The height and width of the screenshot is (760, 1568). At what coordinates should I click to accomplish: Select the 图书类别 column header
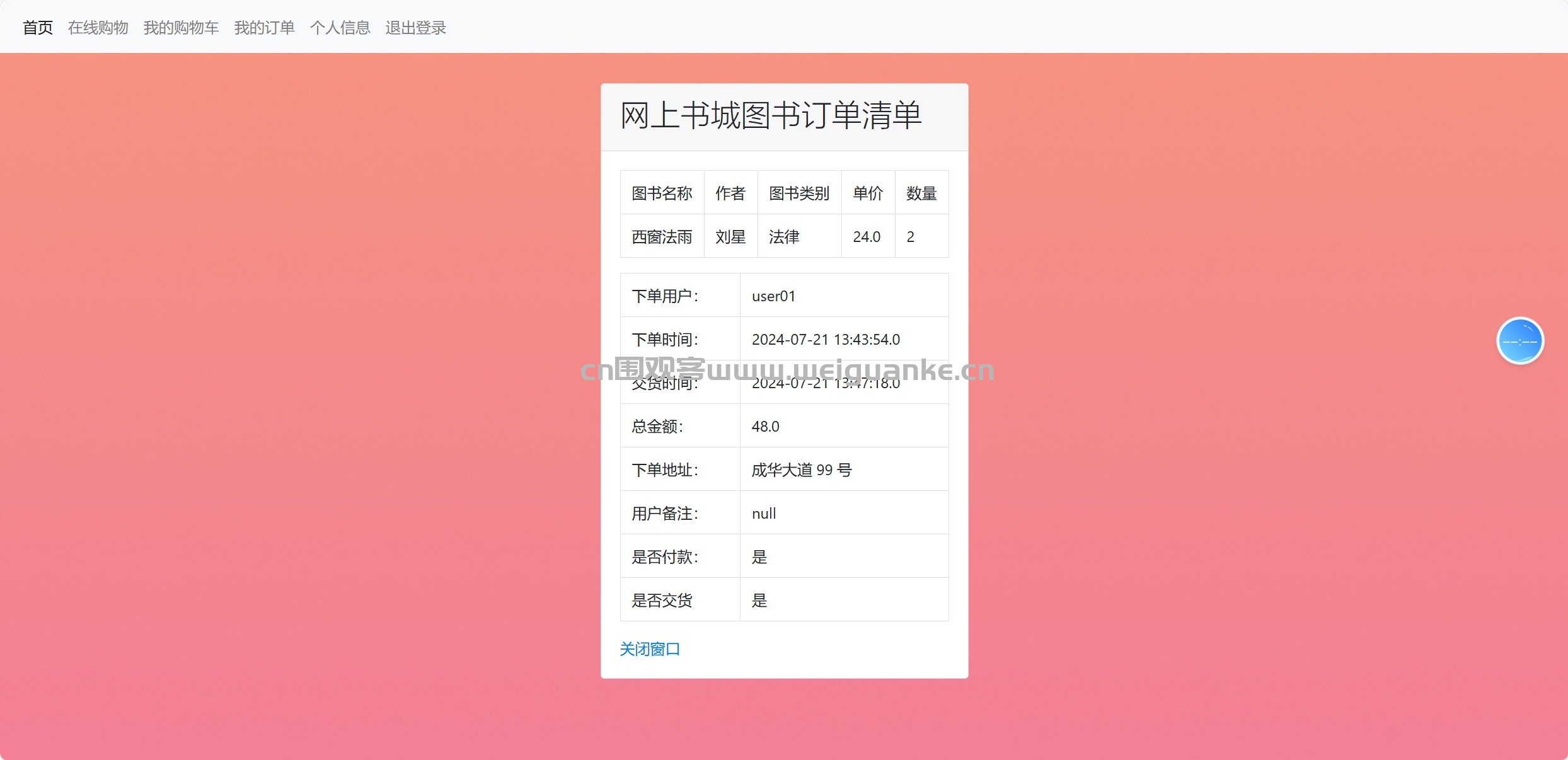click(x=799, y=193)
